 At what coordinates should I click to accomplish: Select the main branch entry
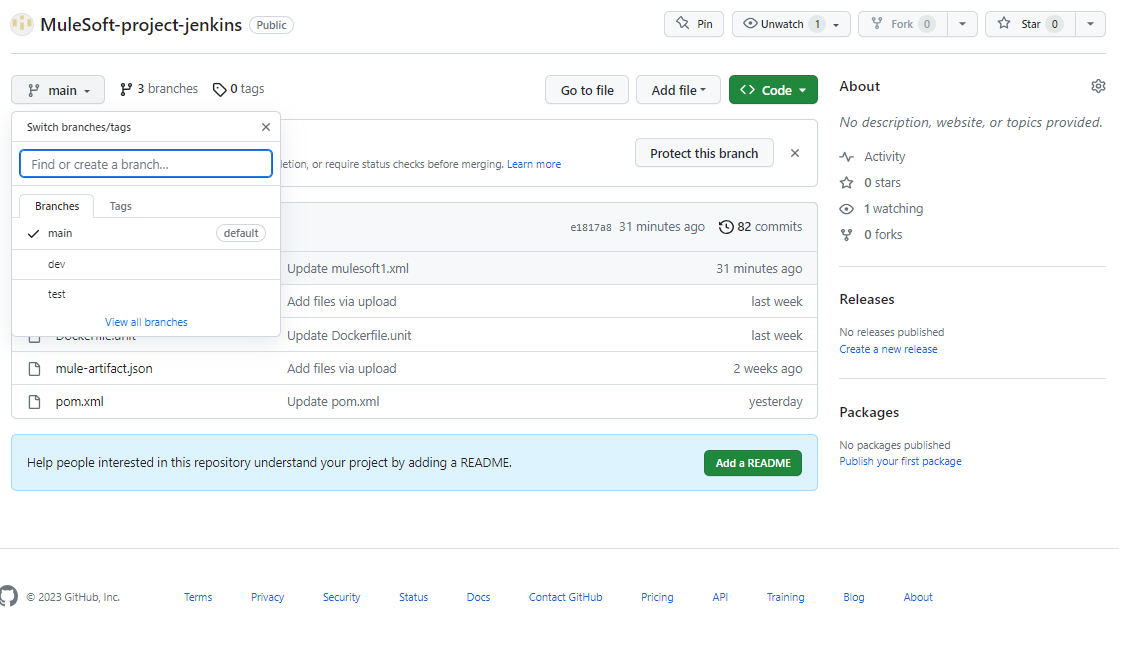tap(146, 233)
